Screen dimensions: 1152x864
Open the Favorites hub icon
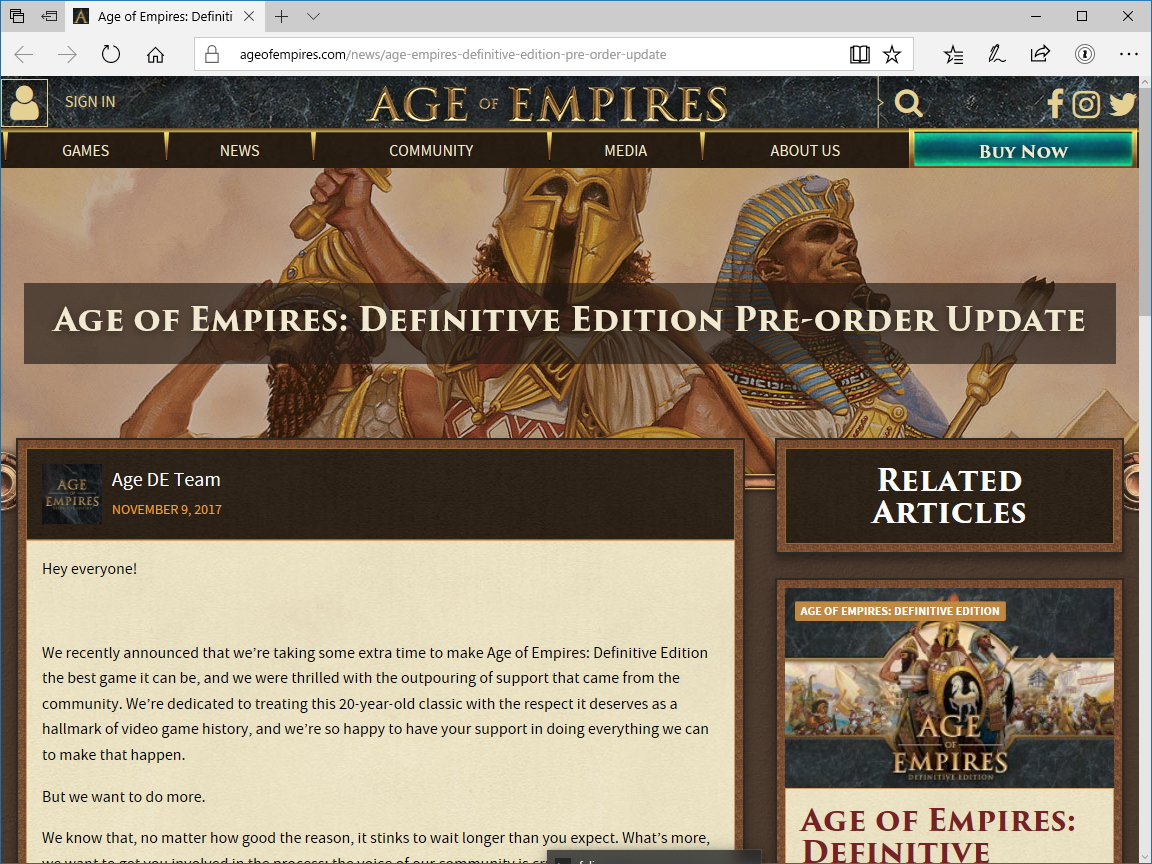953,54
